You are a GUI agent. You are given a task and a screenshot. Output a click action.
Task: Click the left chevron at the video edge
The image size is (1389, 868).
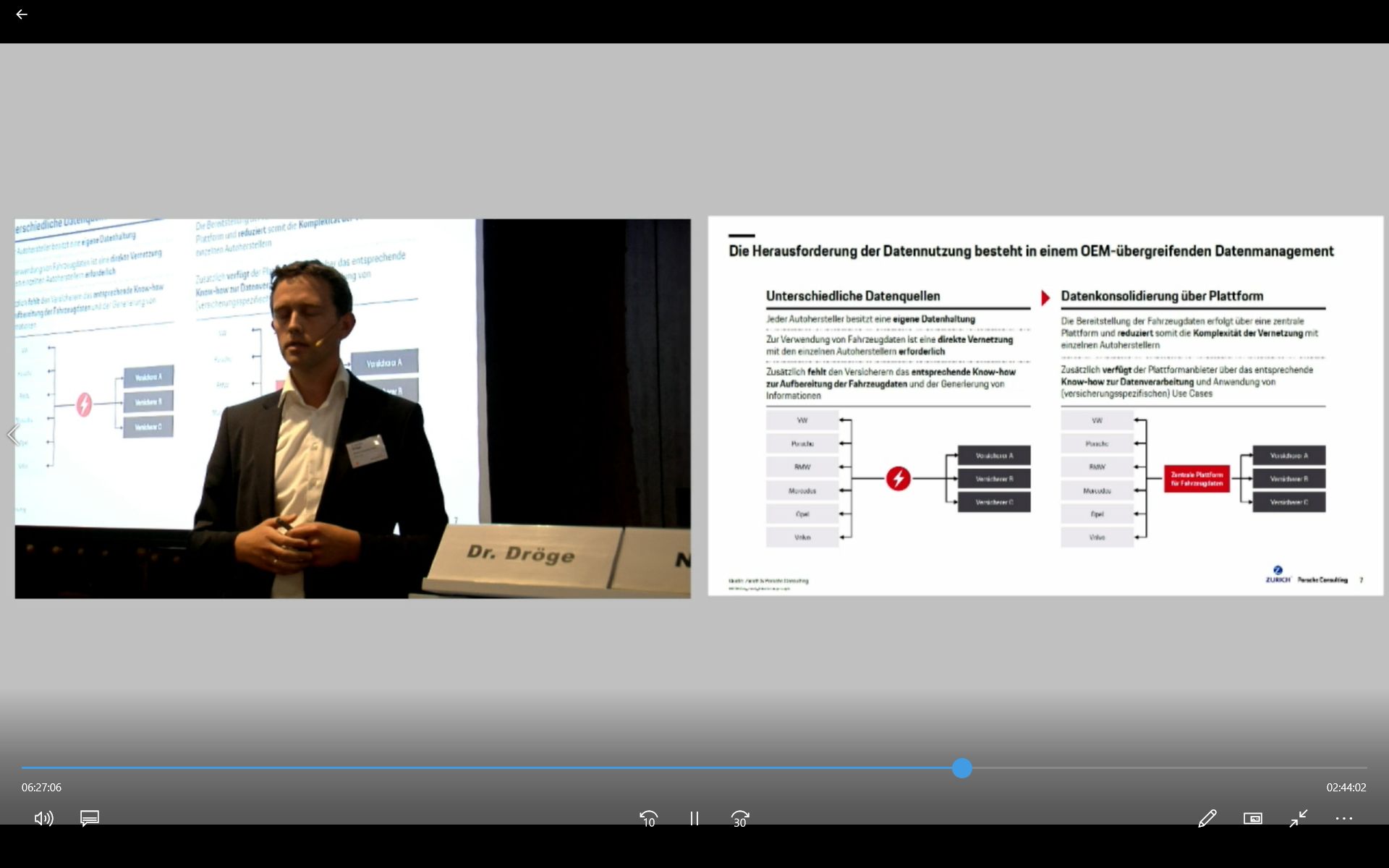tap(12, 435)
